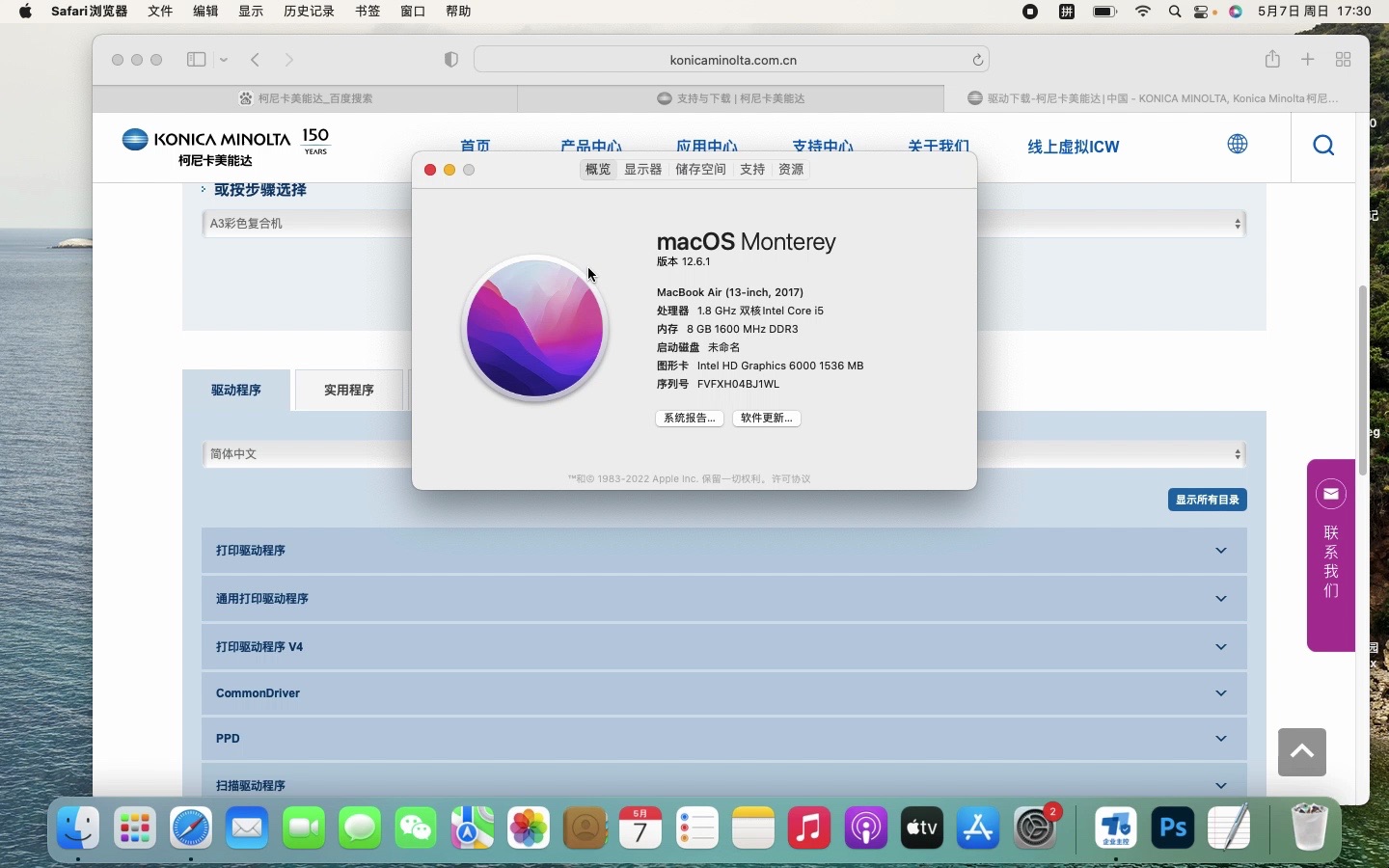
Task: Expand the 打印驱动程序 V4 section
Action: pyautogui.click(x=723, y=646)
